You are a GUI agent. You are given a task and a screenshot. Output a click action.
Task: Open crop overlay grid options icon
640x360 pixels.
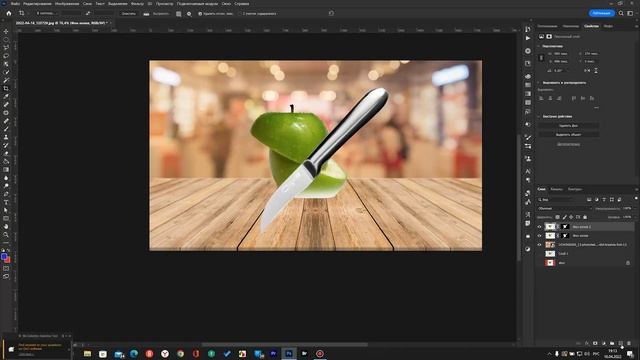click(178, 14)
